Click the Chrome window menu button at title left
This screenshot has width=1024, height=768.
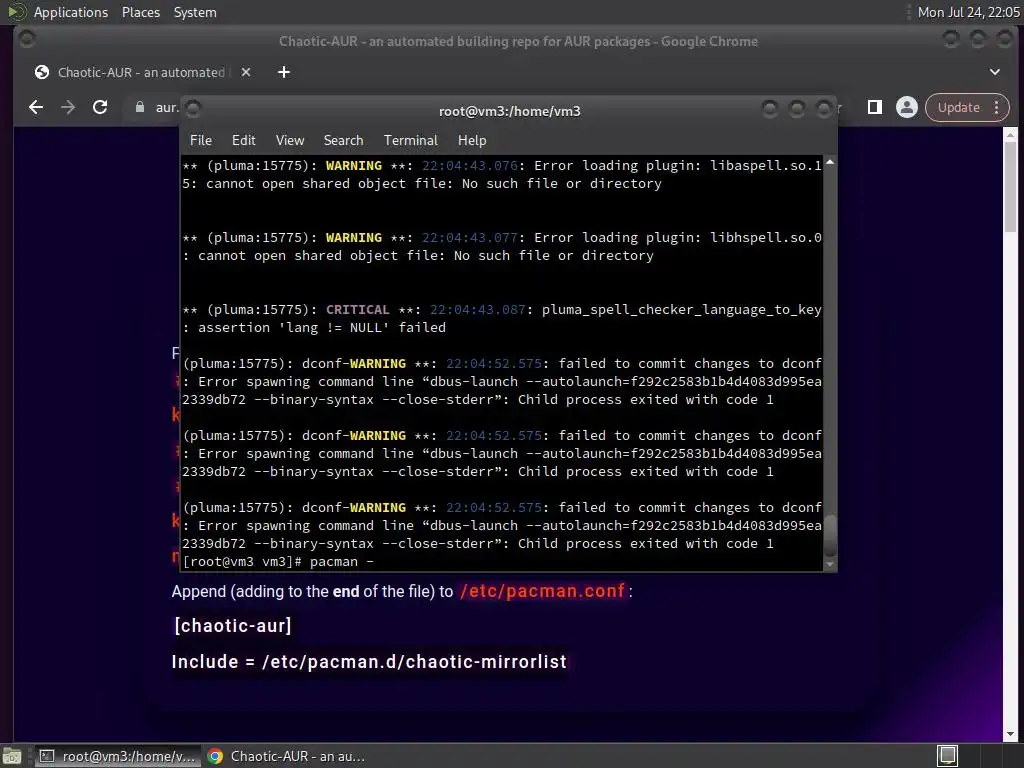[27, 40]
